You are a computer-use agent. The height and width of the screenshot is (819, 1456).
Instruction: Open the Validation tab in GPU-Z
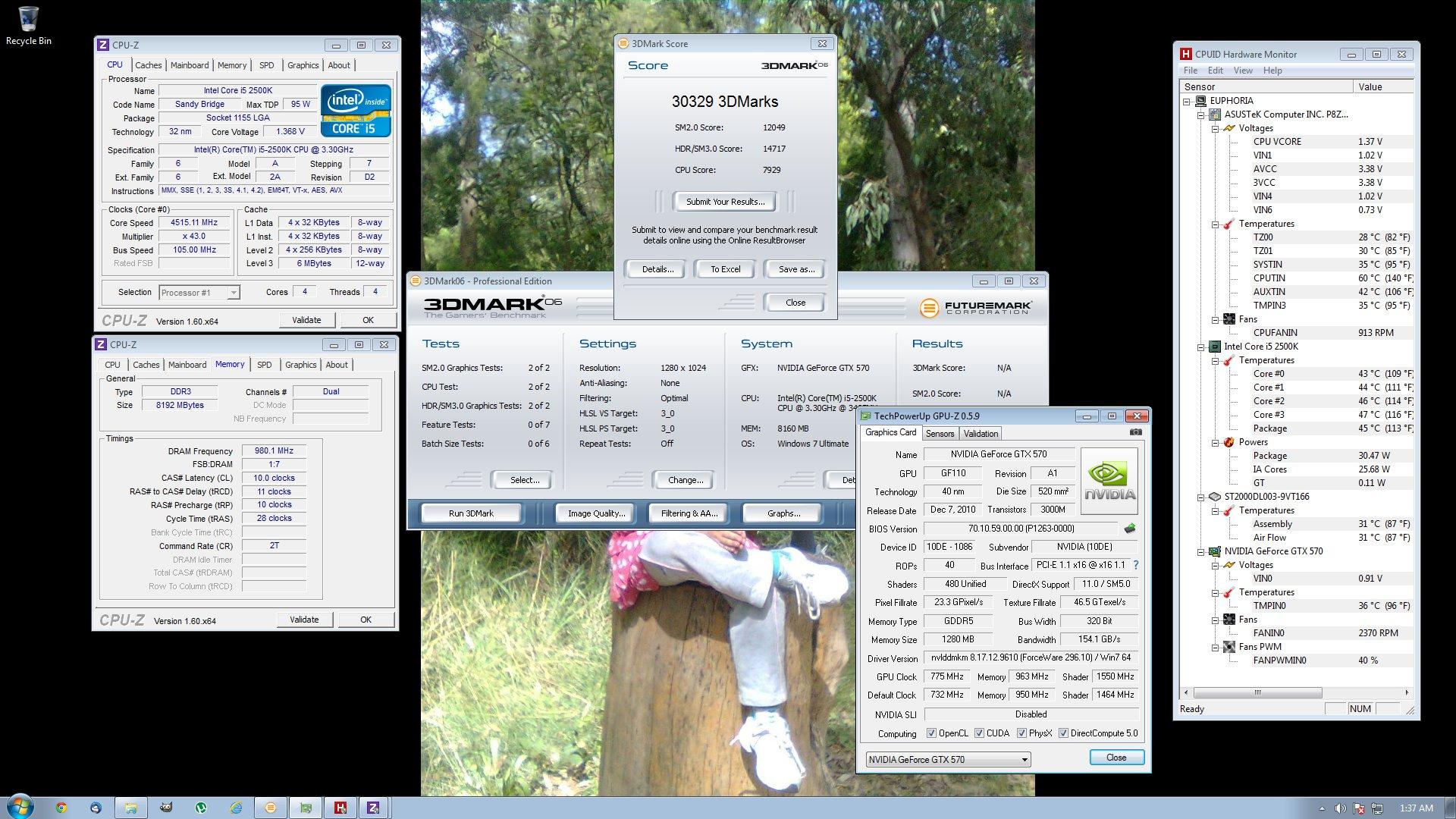click(981, 434)
